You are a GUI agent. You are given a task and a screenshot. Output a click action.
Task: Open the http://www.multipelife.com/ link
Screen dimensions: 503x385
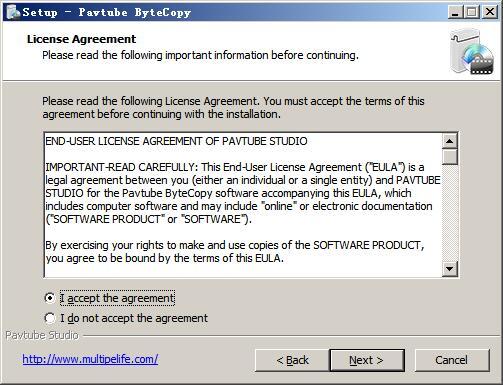point(90,359)
